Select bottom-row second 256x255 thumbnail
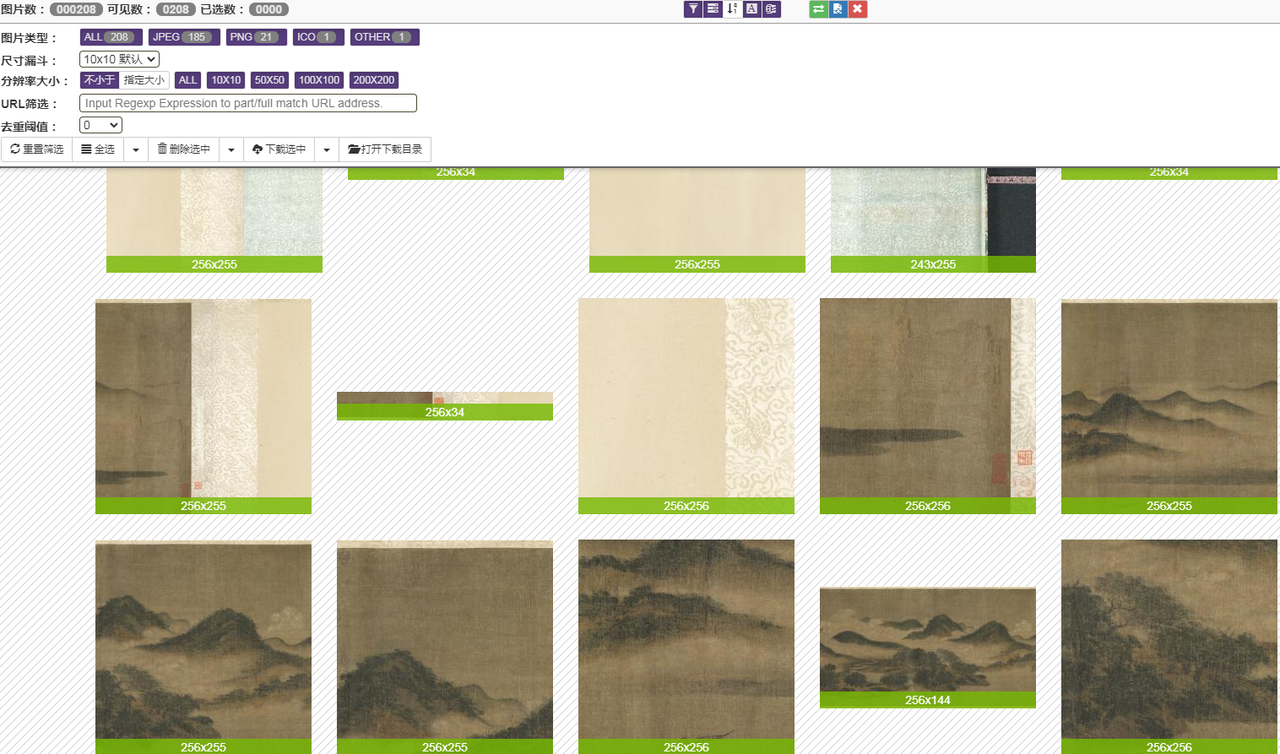Viewport: 1280px width, 754px height. 445,647
